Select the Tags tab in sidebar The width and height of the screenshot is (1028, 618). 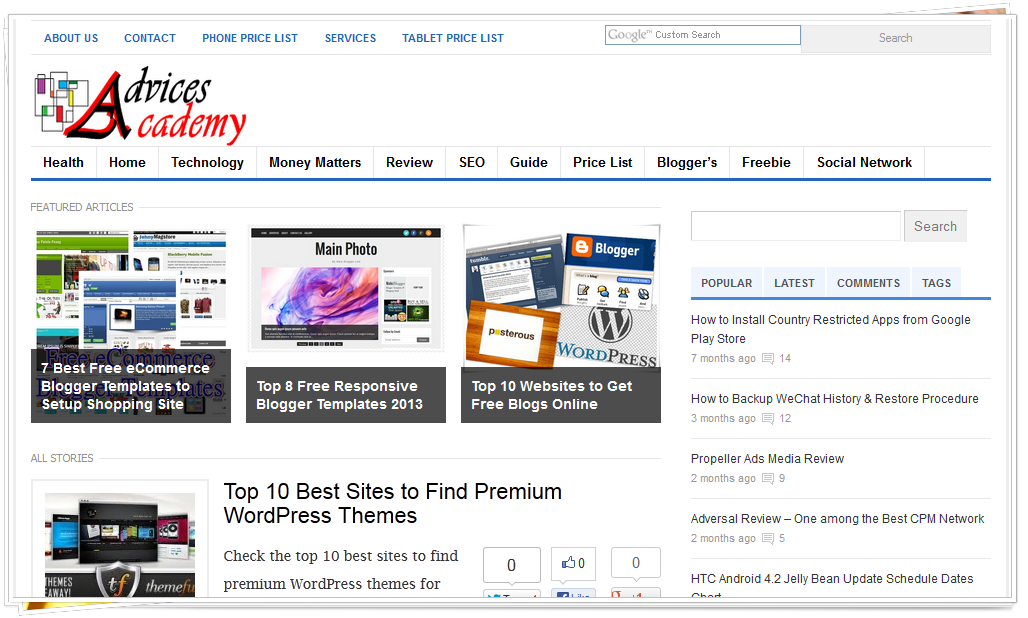click(936, 283)
